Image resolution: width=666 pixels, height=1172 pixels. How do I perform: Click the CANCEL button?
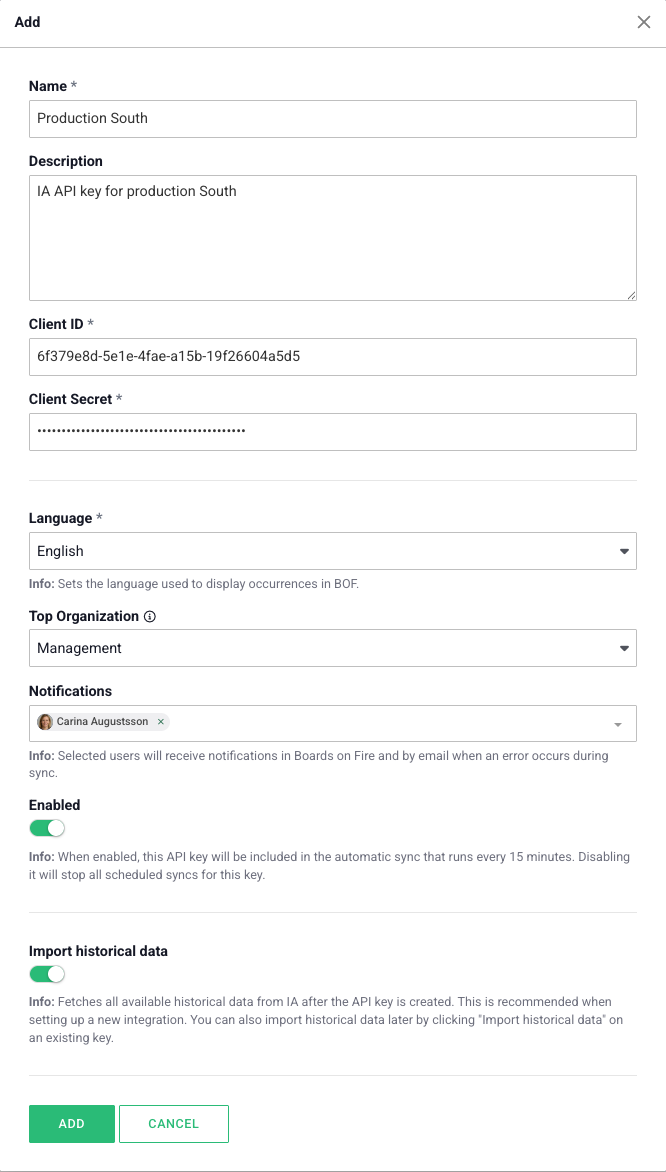point(174,1124)
